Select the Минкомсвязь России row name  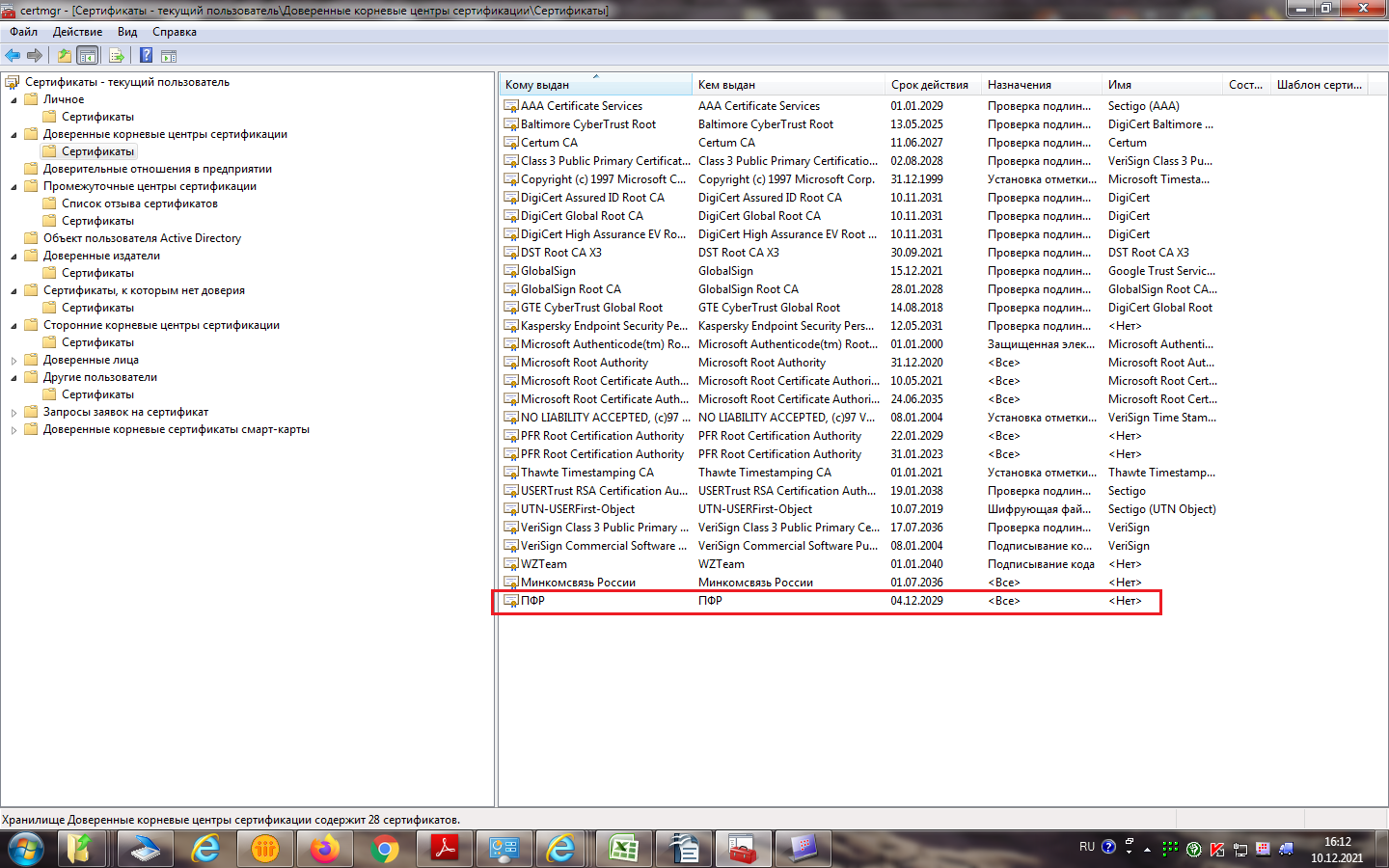point(578,583)
